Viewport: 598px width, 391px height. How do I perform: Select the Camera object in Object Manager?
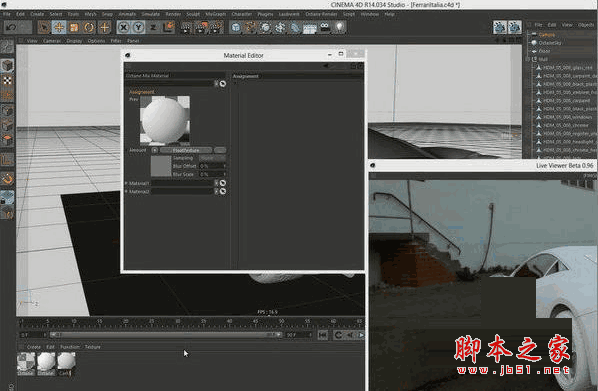(x=547, y=35)
